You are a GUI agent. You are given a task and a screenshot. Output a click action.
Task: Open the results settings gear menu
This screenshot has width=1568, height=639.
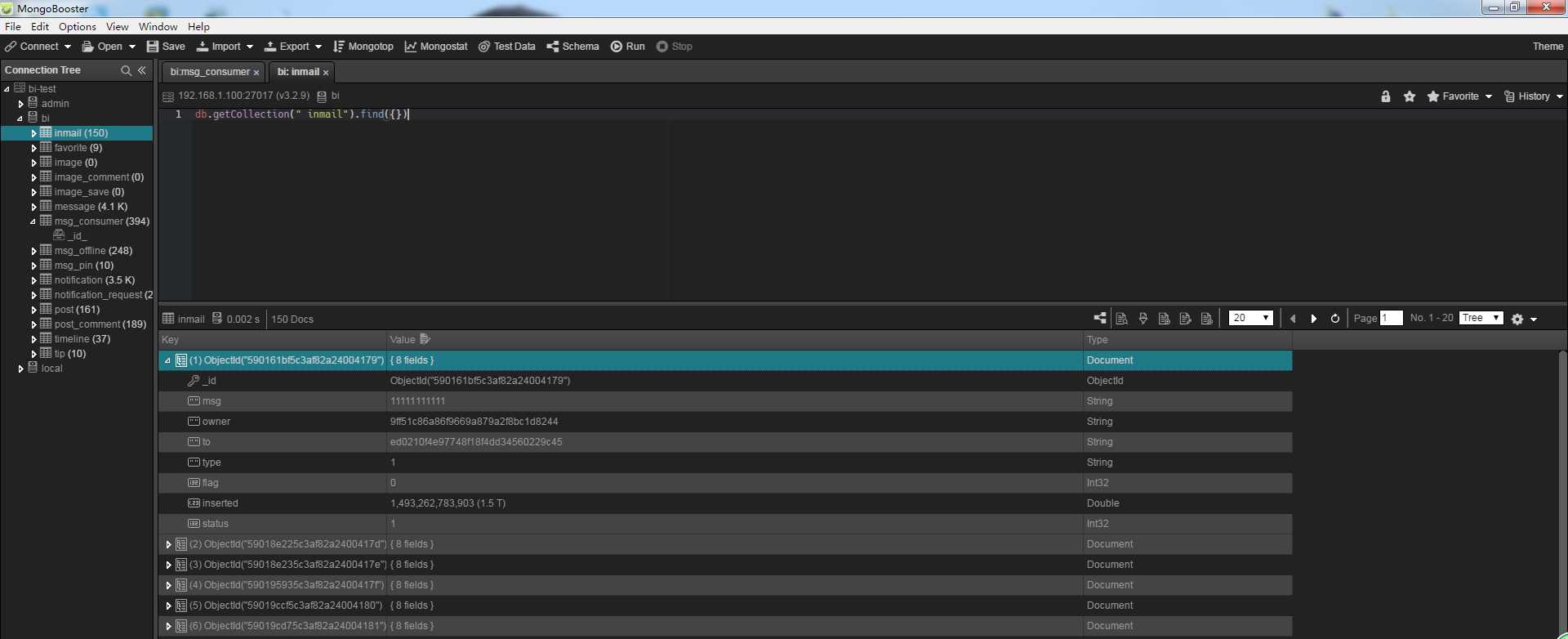coord(1524,319)
